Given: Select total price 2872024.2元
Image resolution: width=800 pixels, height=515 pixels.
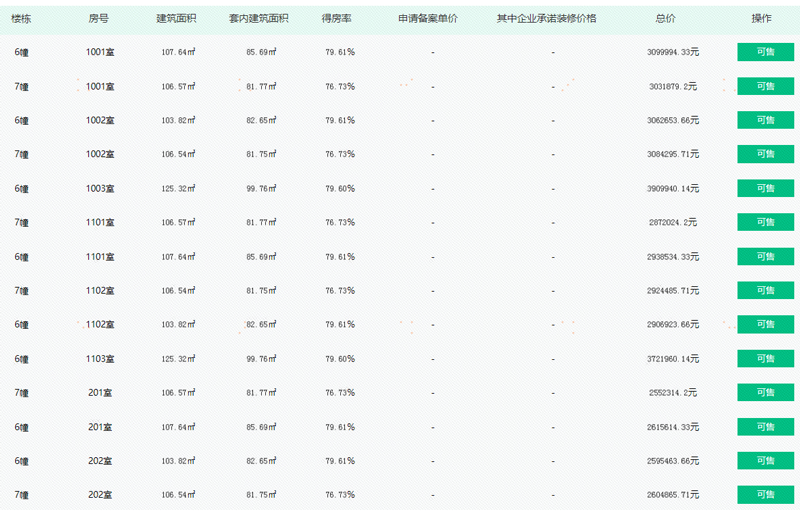Looking at the screenshot, I should 673,222.
